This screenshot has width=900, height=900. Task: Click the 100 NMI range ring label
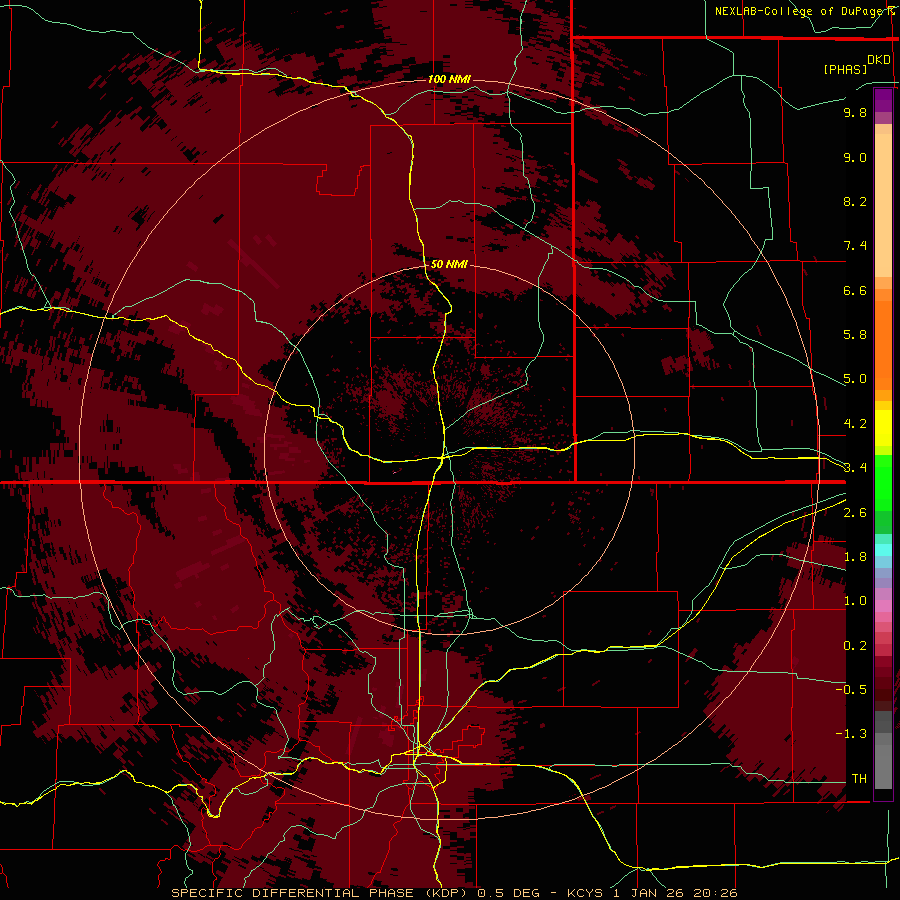(449, 79)
